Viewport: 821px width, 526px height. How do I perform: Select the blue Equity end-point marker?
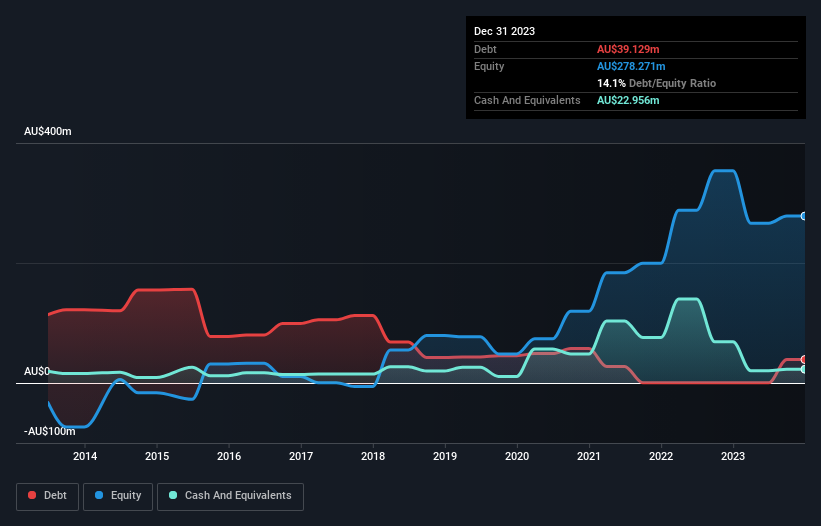point(804,216)
